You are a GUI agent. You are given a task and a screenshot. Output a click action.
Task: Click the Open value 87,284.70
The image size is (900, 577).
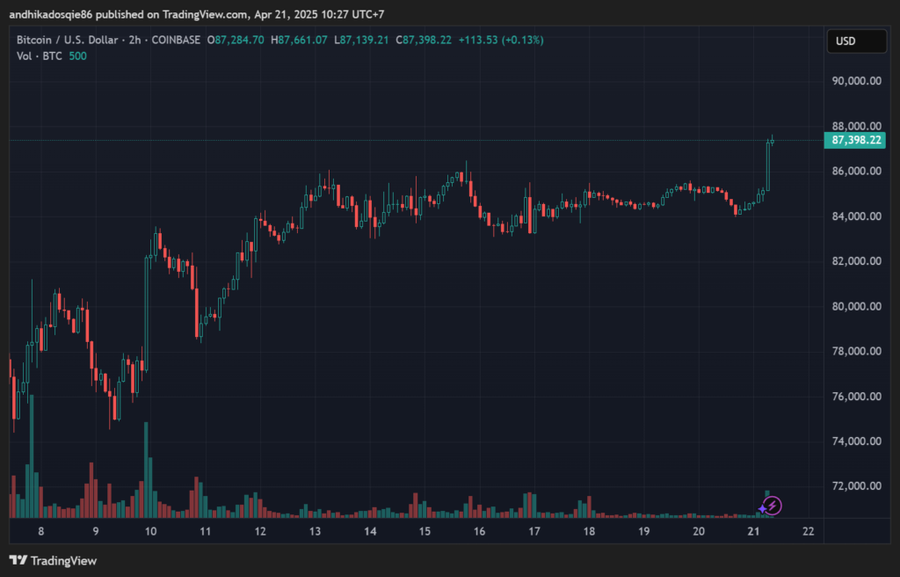point(239,40)
